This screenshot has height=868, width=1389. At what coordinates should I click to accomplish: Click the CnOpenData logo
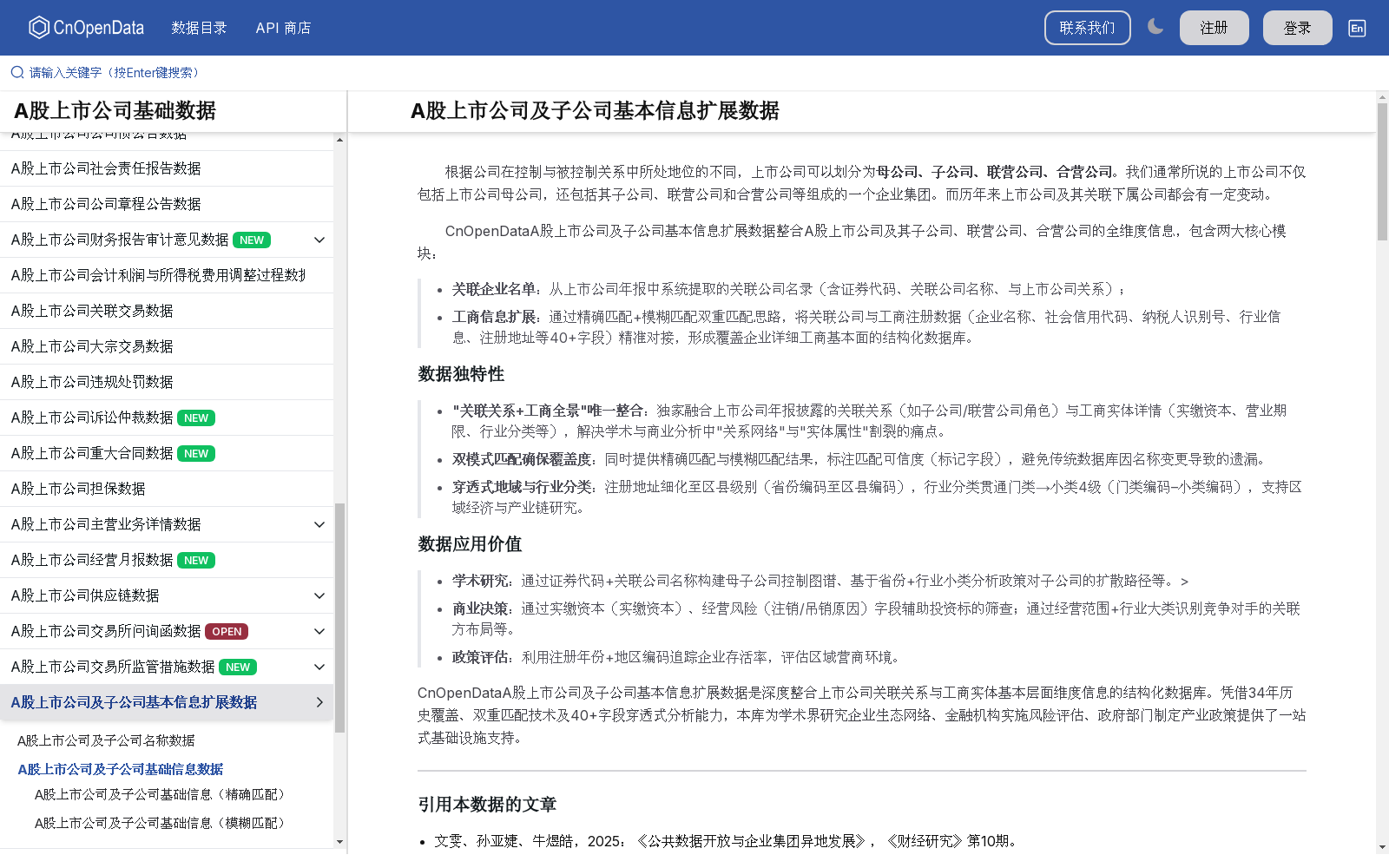(86, 28)
